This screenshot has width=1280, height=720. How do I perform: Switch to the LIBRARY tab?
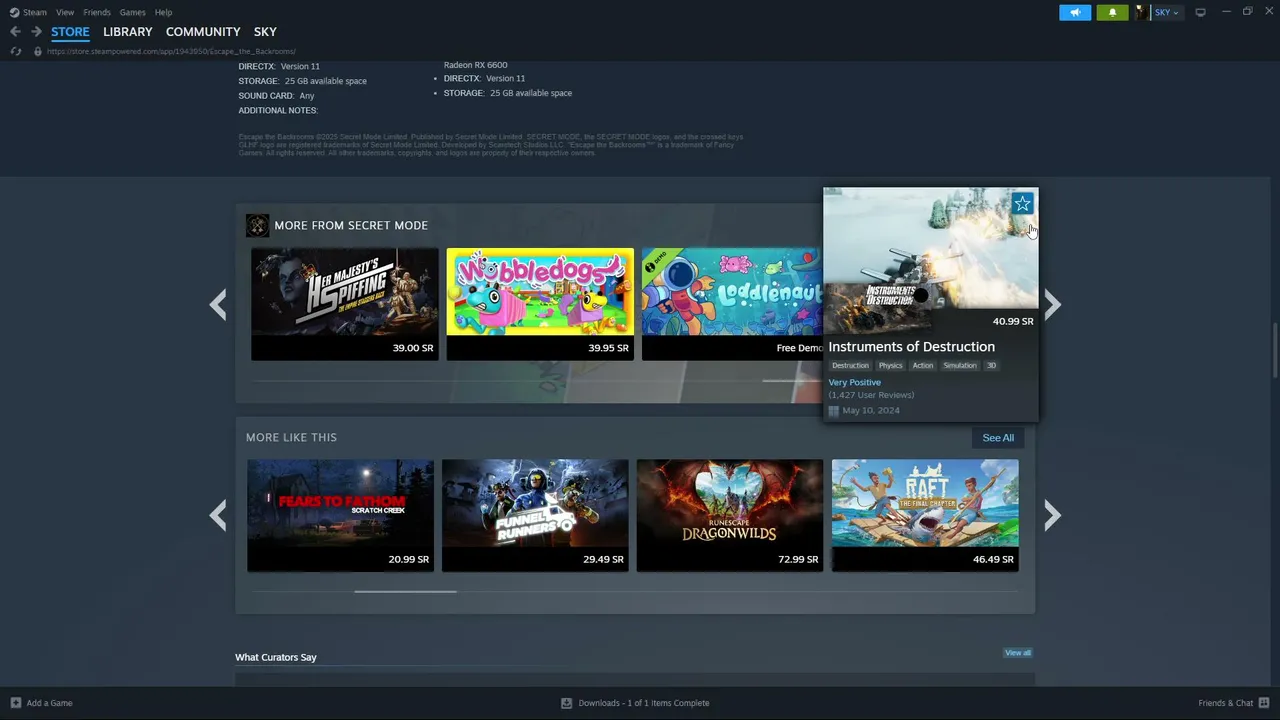(x=128, y=32)
